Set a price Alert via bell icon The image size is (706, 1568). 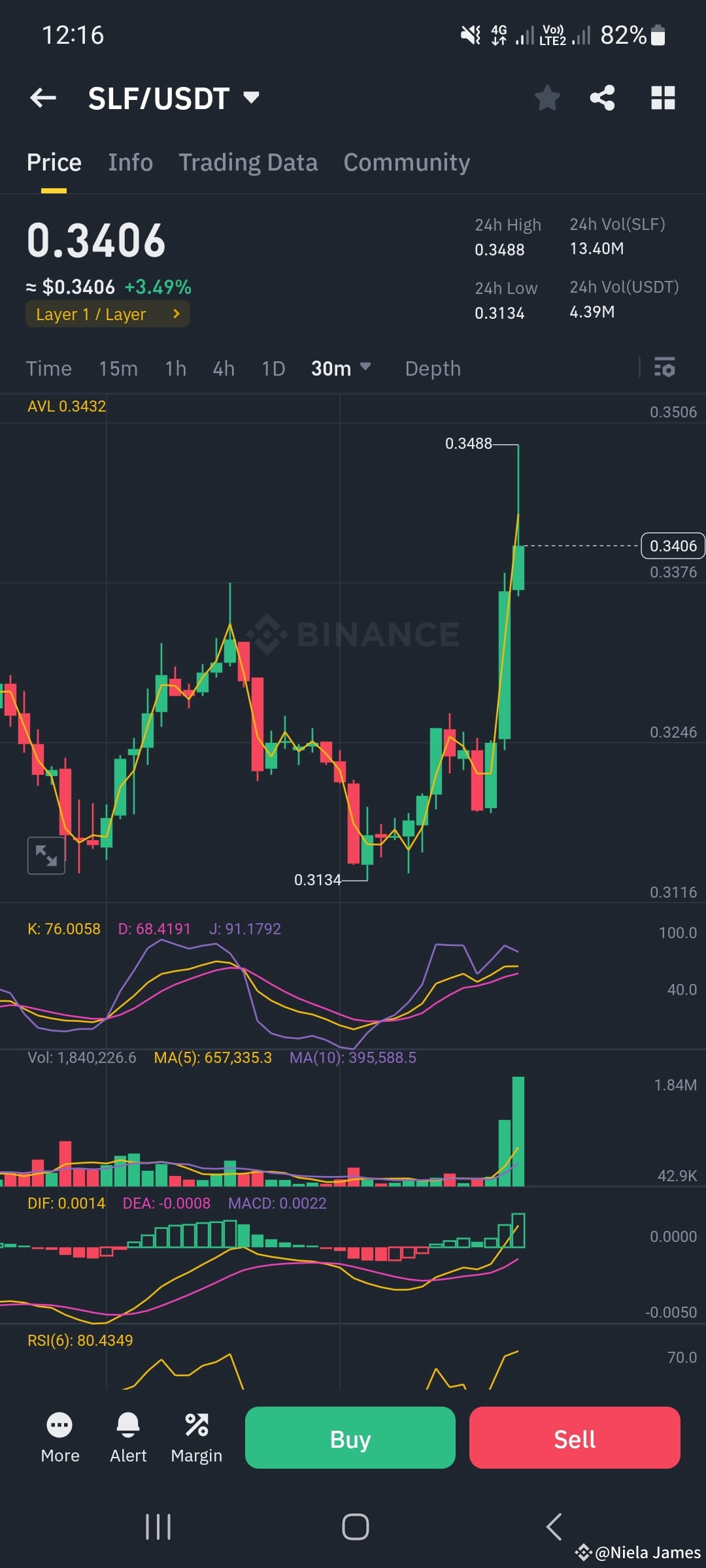(128, 1438)
